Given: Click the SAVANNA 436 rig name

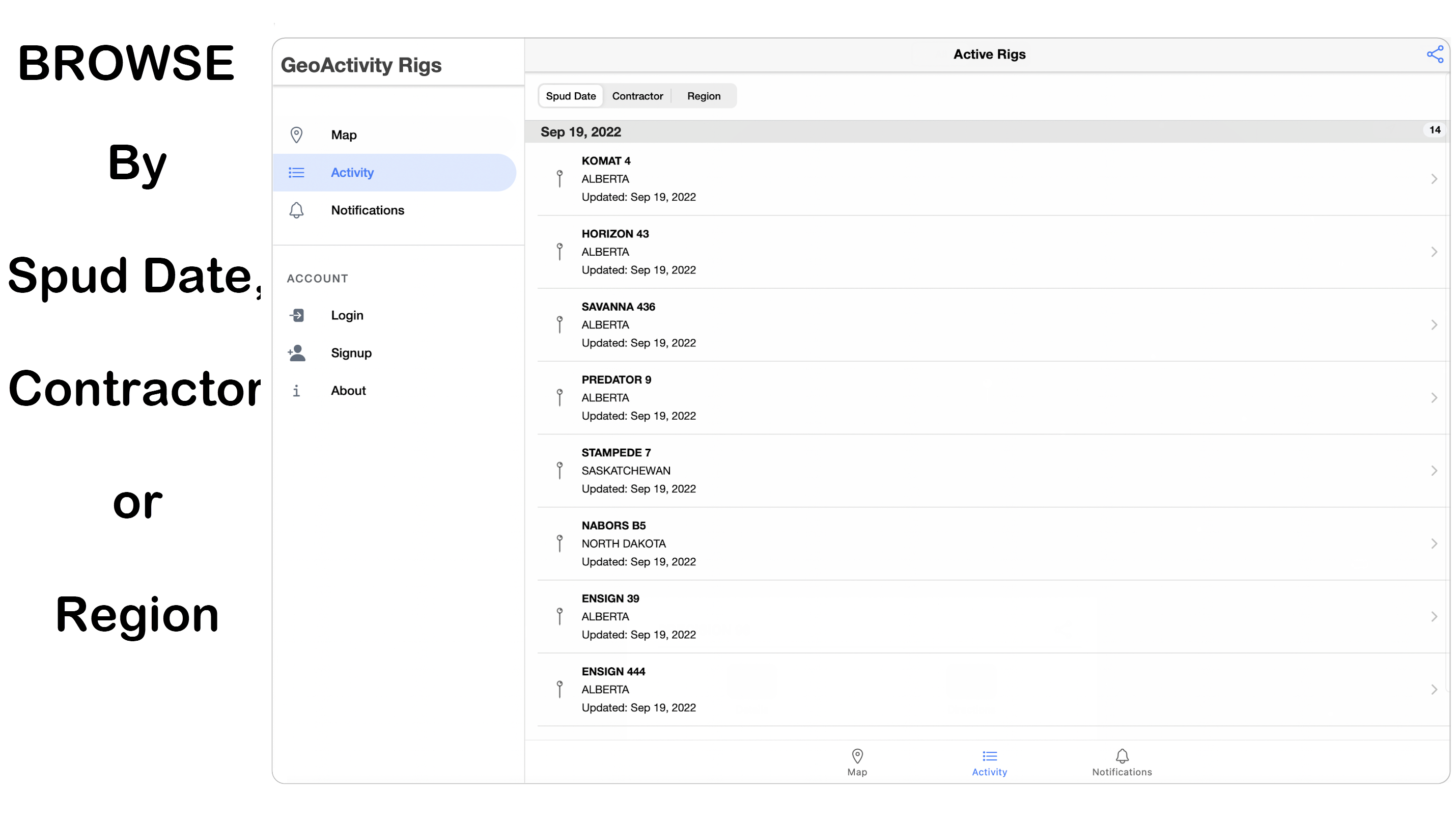Looking at the screenshot, I should point(619,307).
